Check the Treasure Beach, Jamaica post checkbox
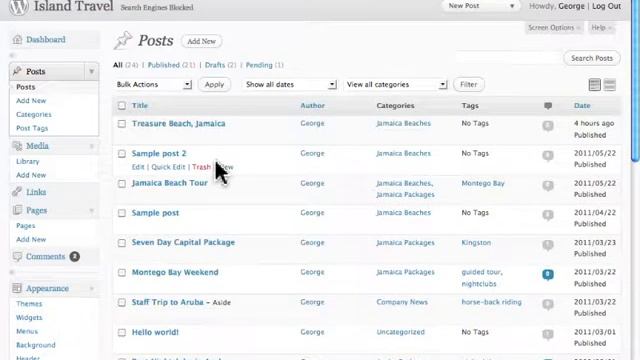This screenshot has width=640, height=360. pyautogui.click(x=122, y=124)
